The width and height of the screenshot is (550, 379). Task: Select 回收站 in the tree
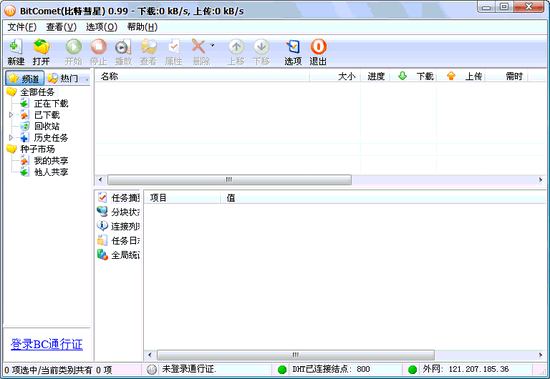[47, 126]
